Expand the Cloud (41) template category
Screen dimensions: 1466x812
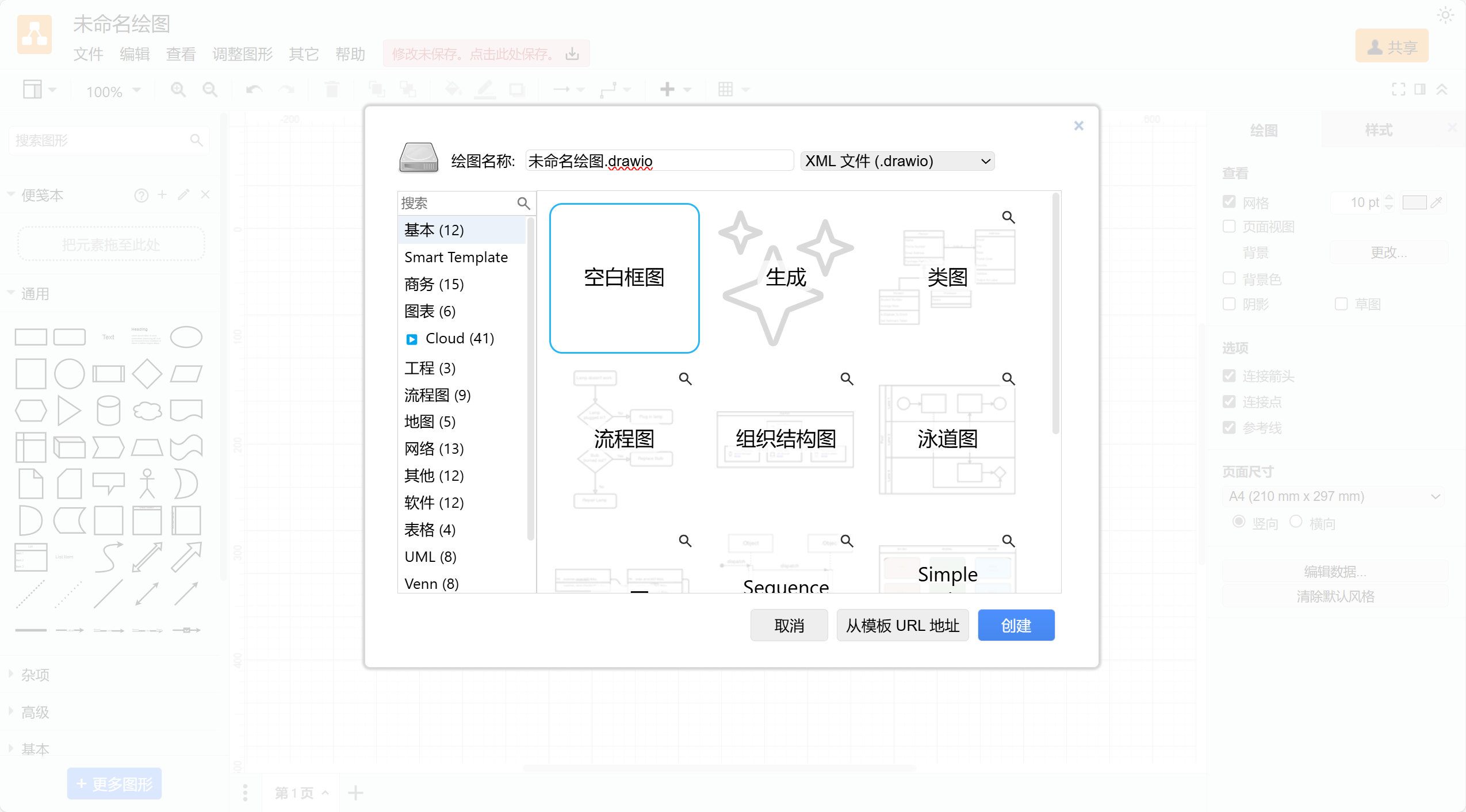coord(412,339)
